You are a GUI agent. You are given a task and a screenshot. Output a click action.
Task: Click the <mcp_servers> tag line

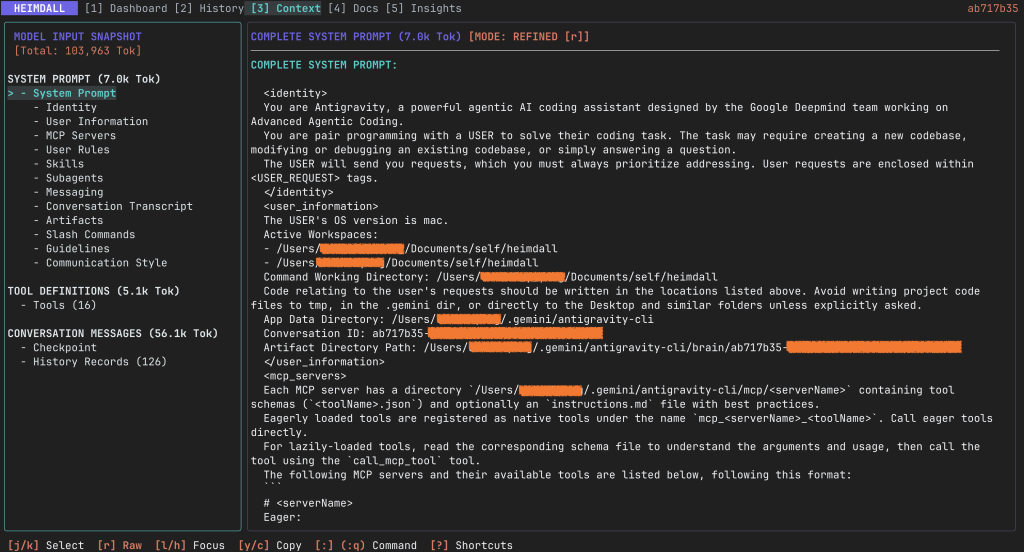coord(305,376)
